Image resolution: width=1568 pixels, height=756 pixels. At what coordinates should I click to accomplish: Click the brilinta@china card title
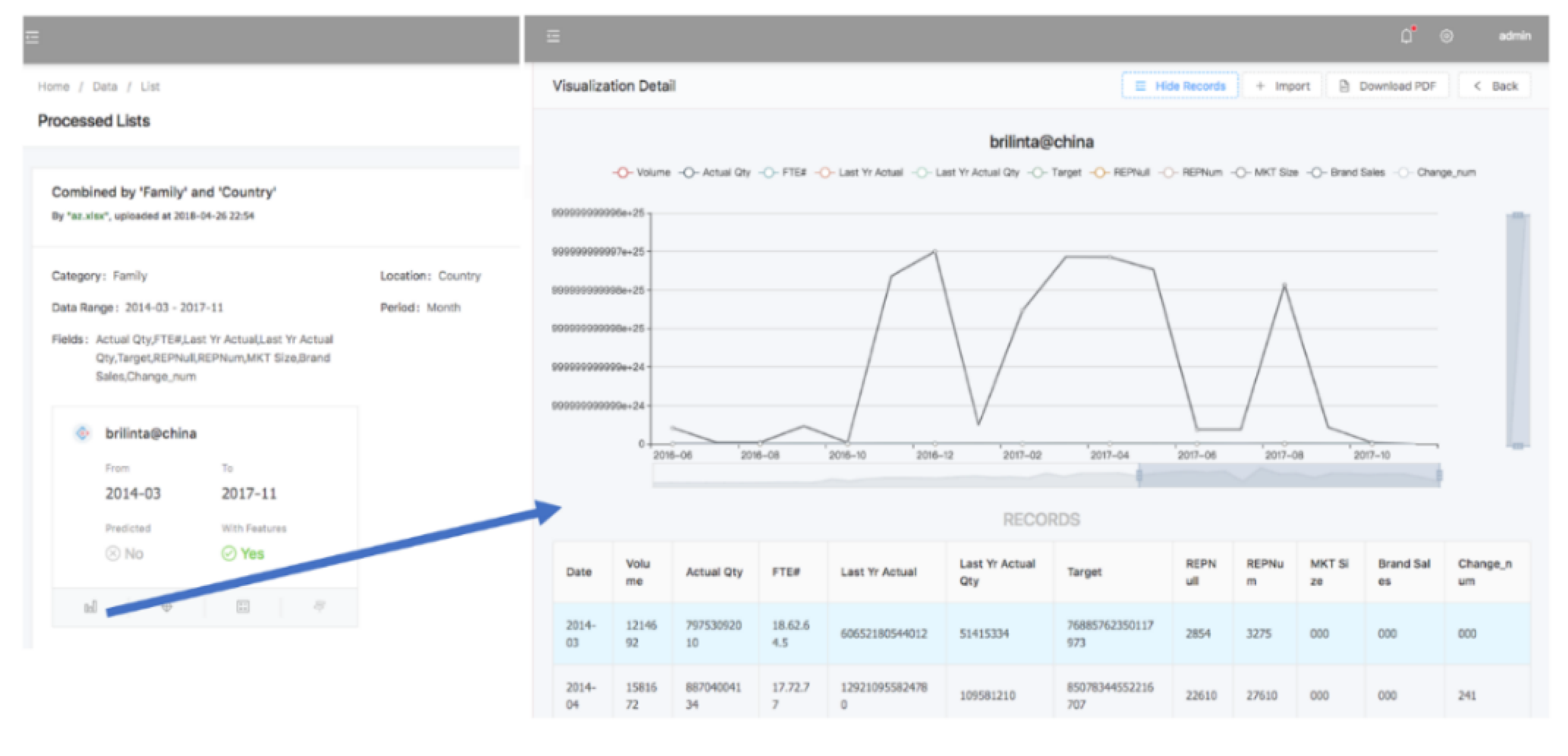150,433
